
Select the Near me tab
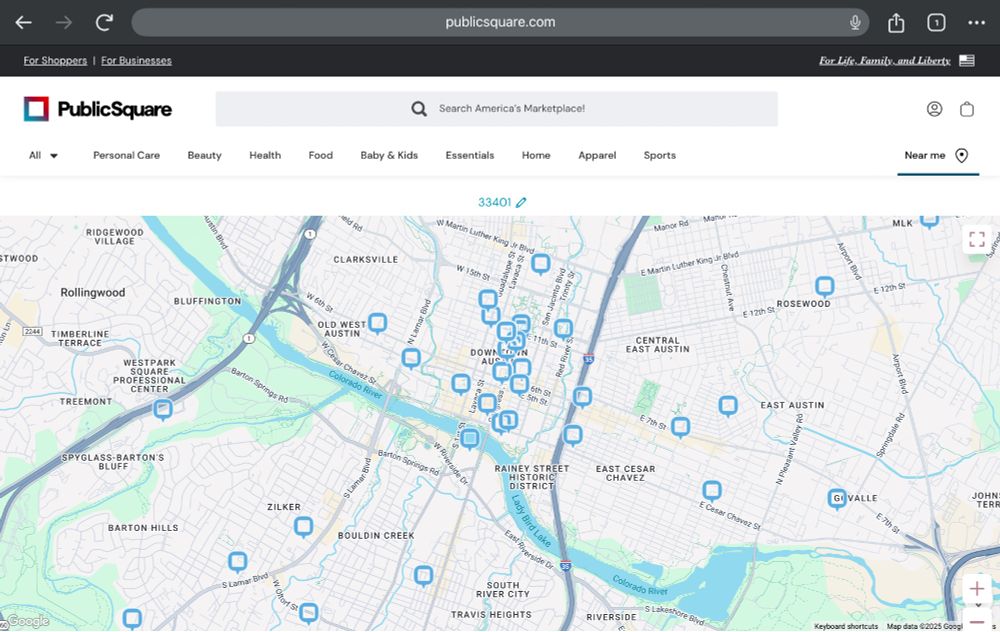(x=937, y=156)
